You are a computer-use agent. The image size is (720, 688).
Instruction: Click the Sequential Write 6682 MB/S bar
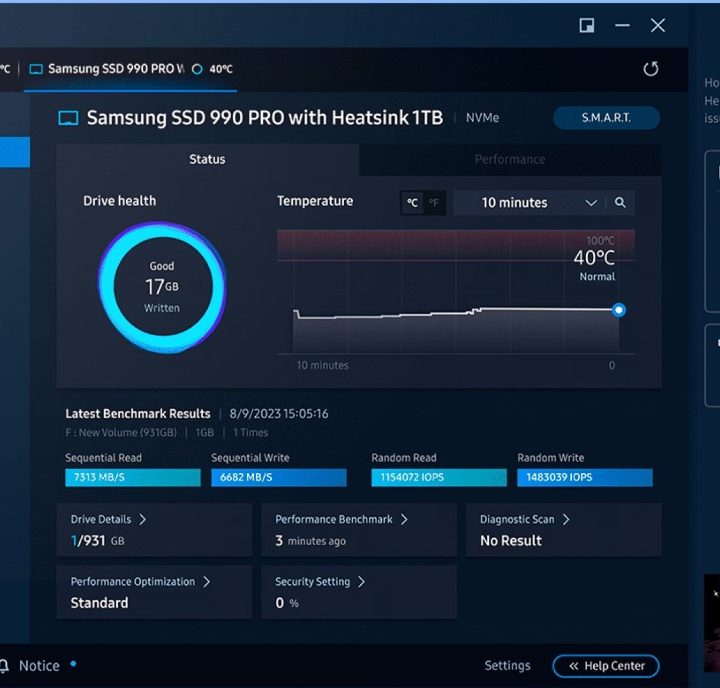279,477
